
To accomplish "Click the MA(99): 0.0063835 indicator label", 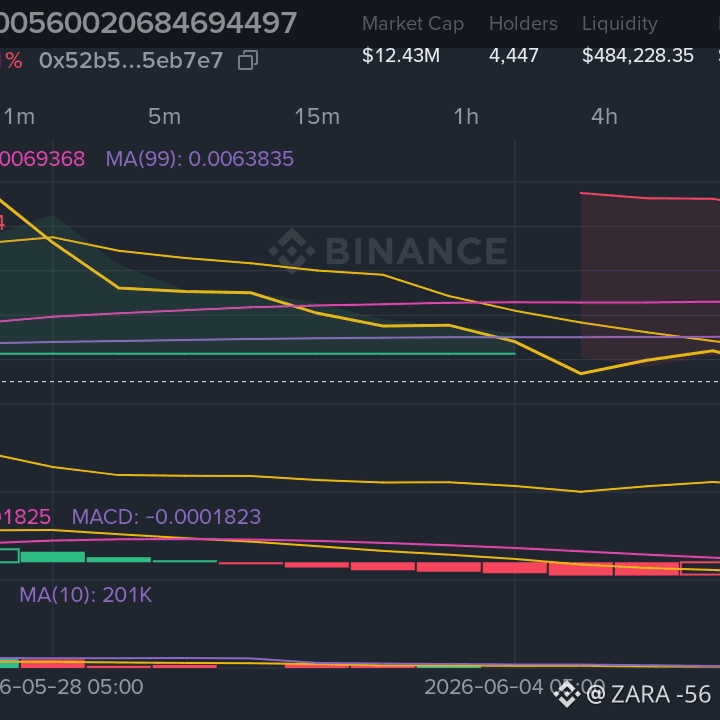I will (200, 159).
